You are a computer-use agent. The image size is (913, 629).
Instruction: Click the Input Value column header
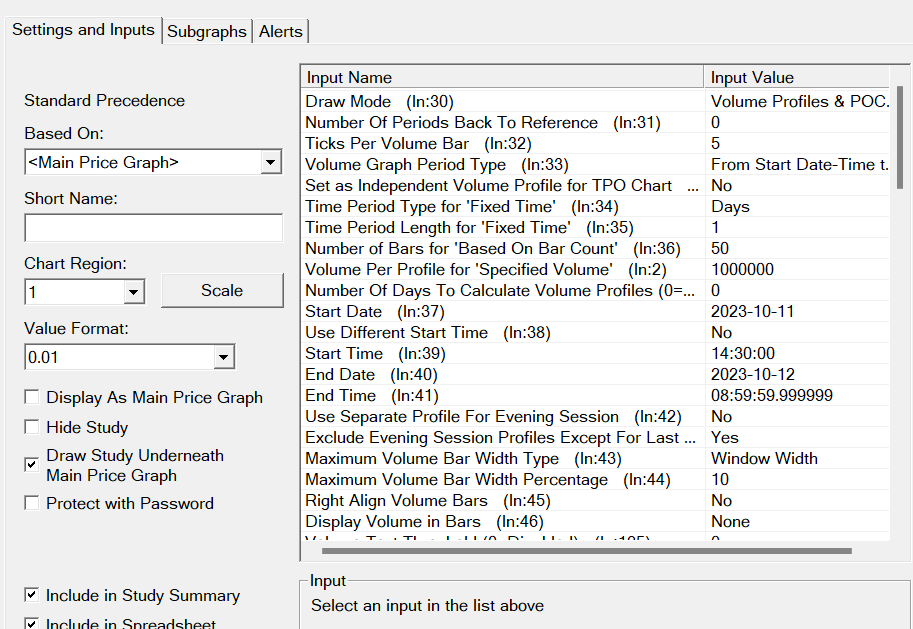tap(795, 78)
